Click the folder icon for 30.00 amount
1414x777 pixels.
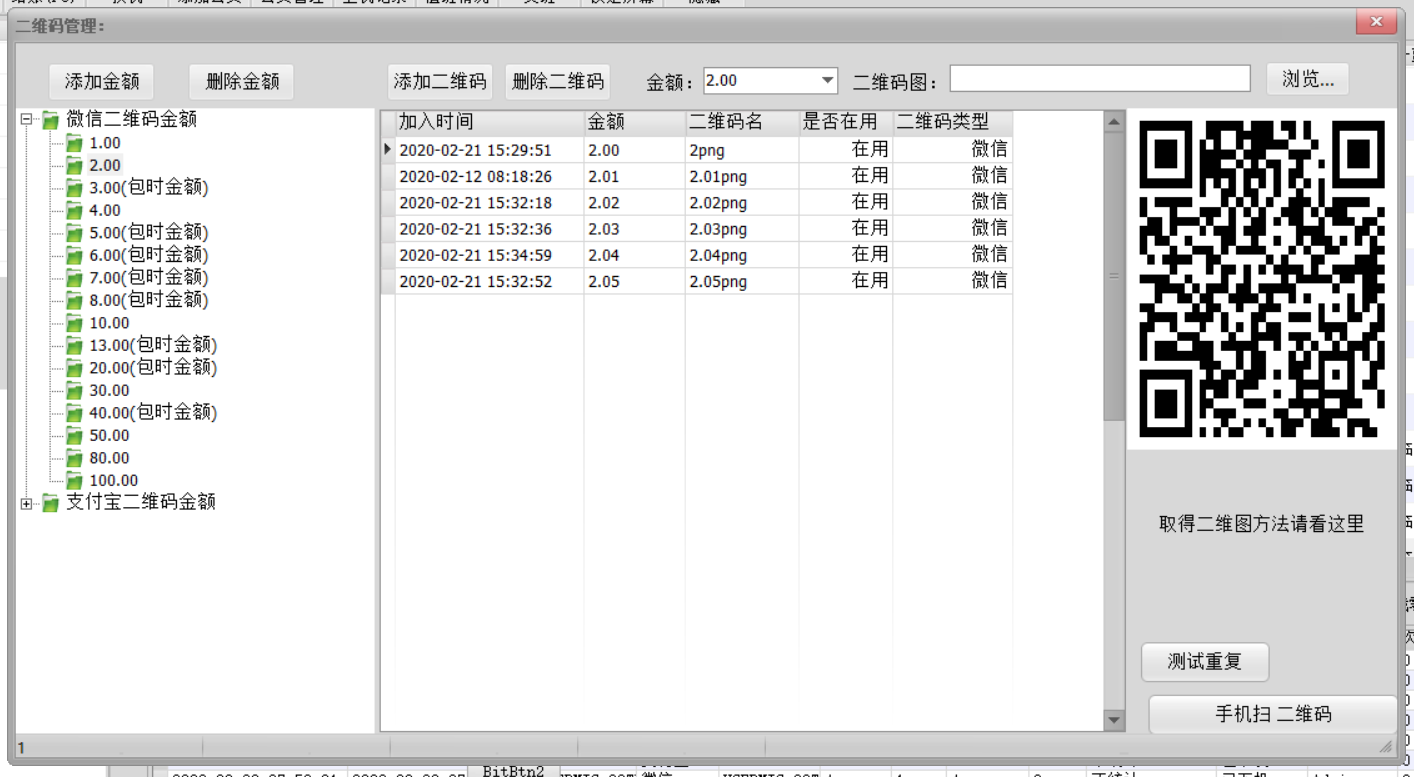coord(74,391)
